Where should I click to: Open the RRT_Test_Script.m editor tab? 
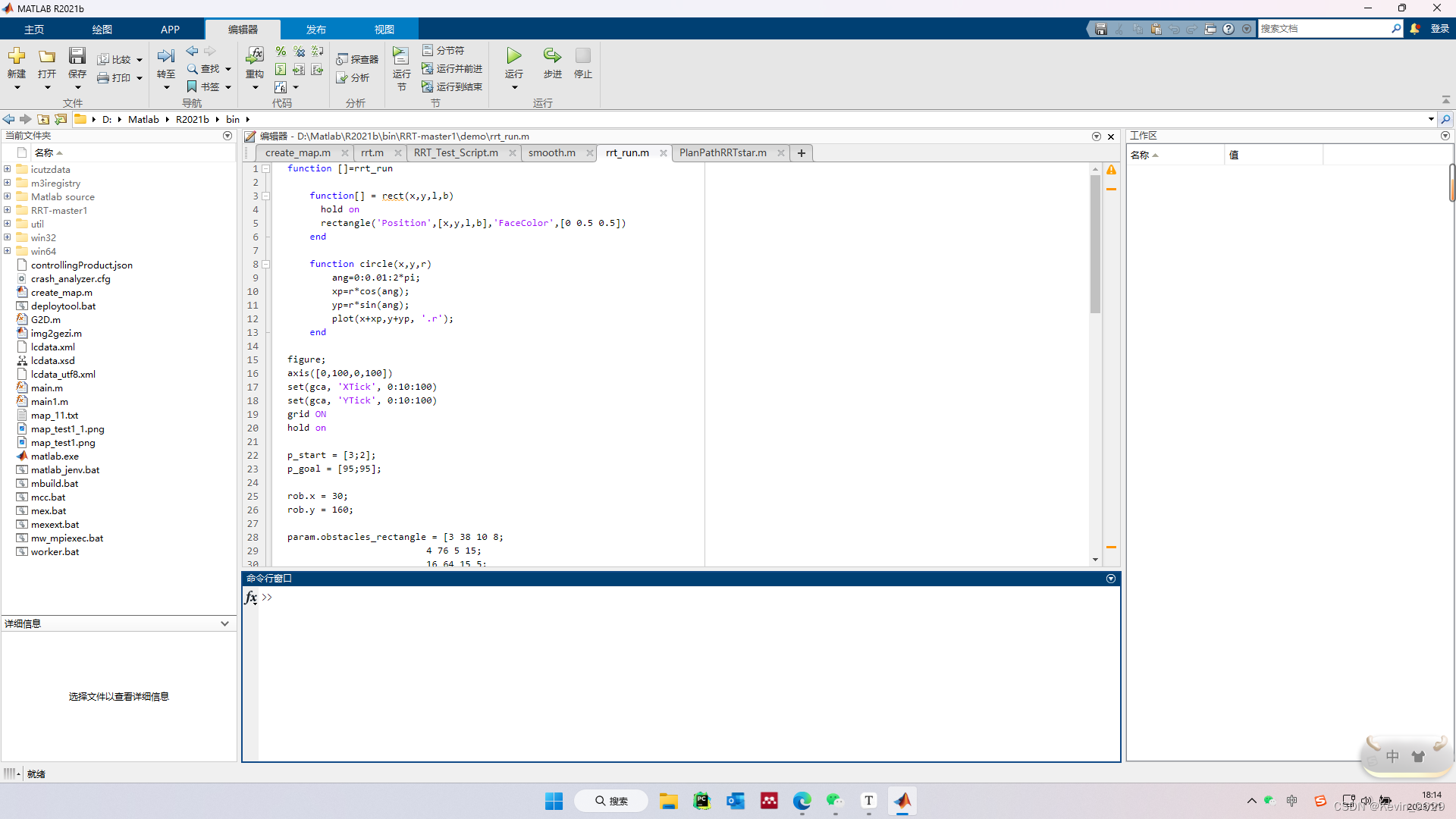456,152
